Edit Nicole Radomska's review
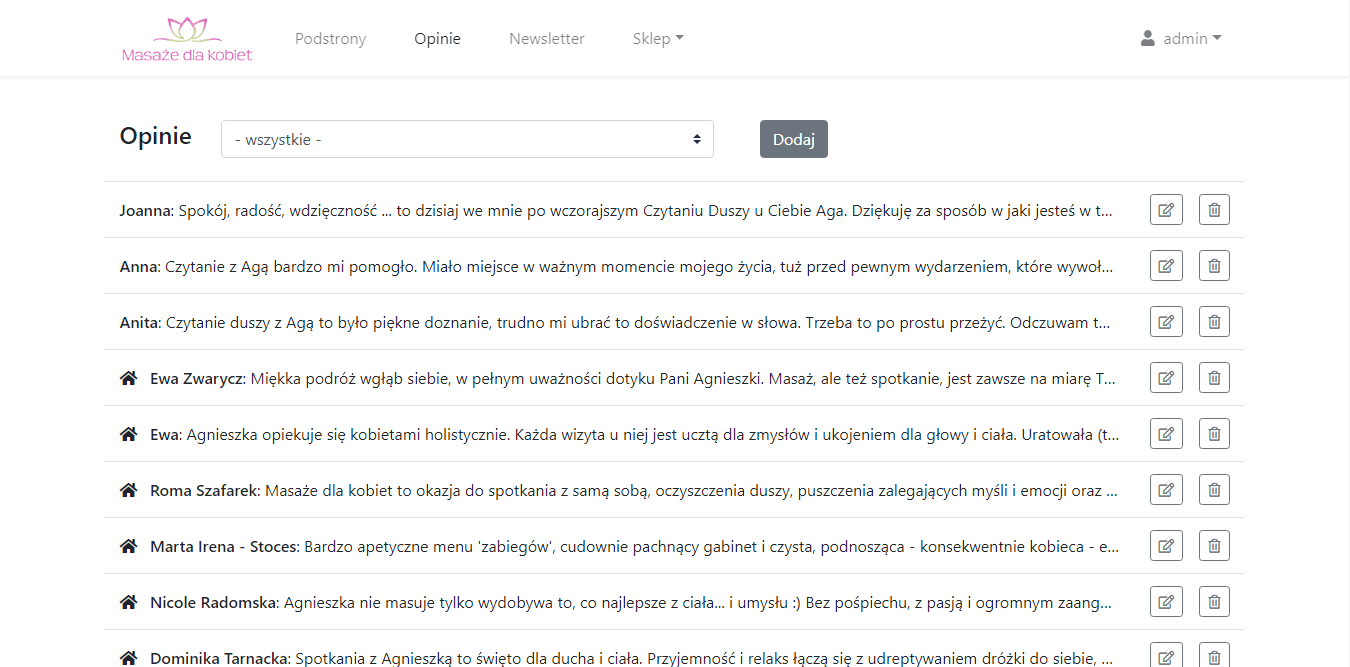This screenshot has width=1350, height=667. 1166,601
